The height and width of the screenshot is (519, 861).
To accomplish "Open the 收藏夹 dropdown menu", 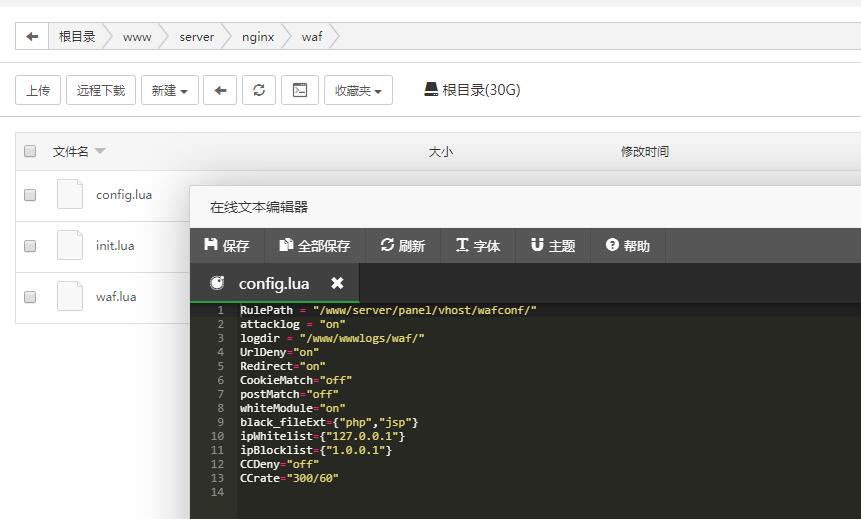I will [357, 90].
